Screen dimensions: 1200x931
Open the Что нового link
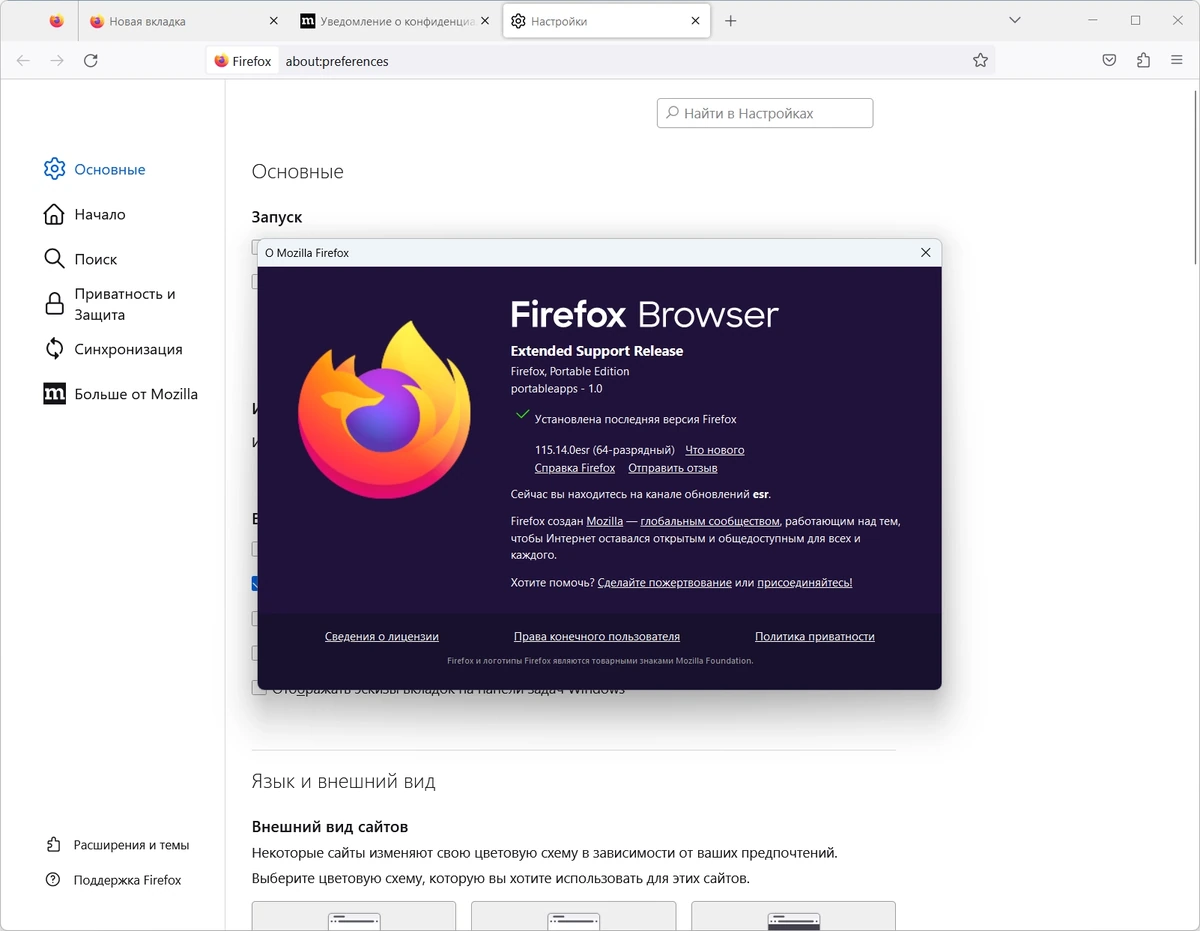pyautogui.click(x=714, y=450)
